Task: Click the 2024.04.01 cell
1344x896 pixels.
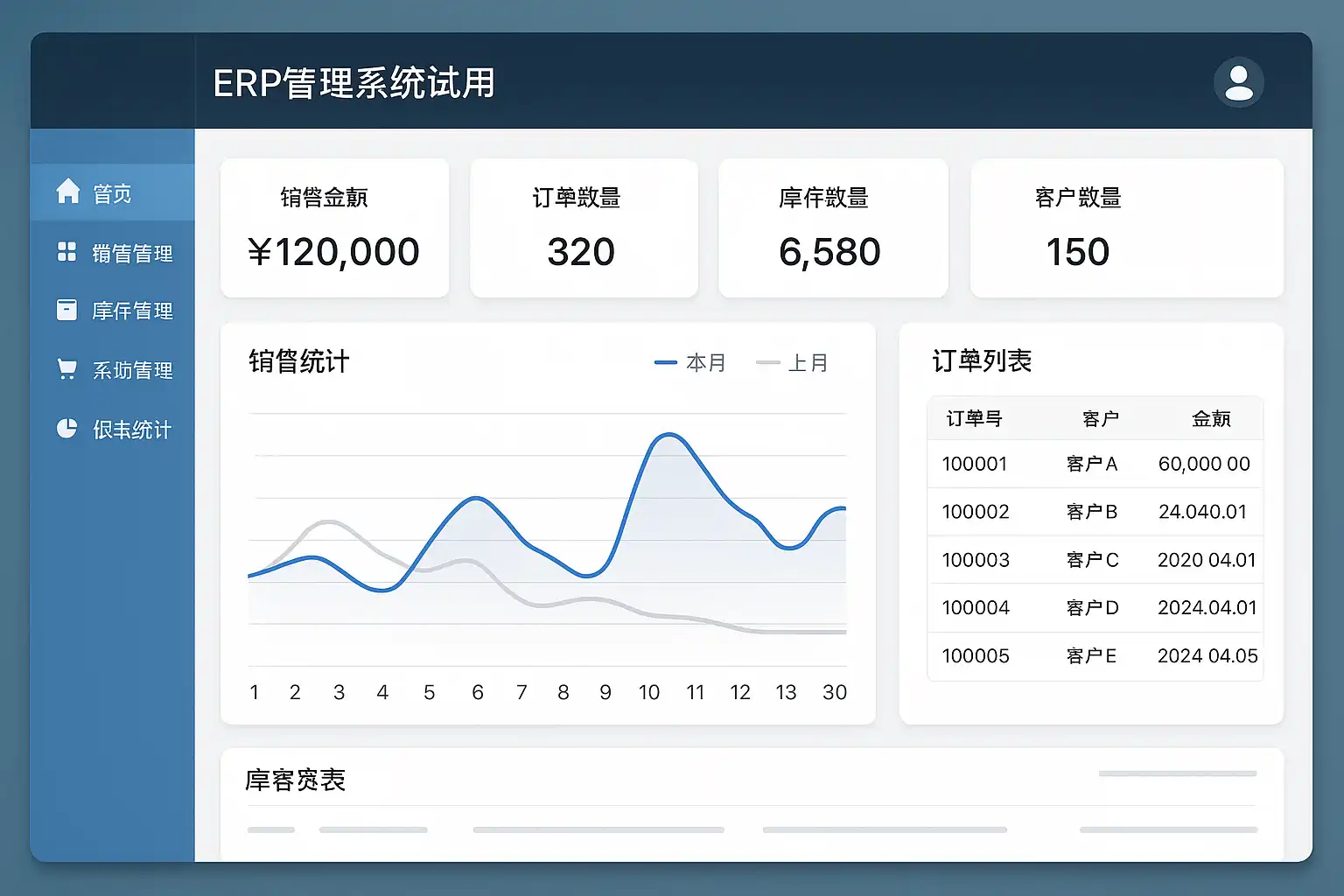Action: (x=1207, y=608)
